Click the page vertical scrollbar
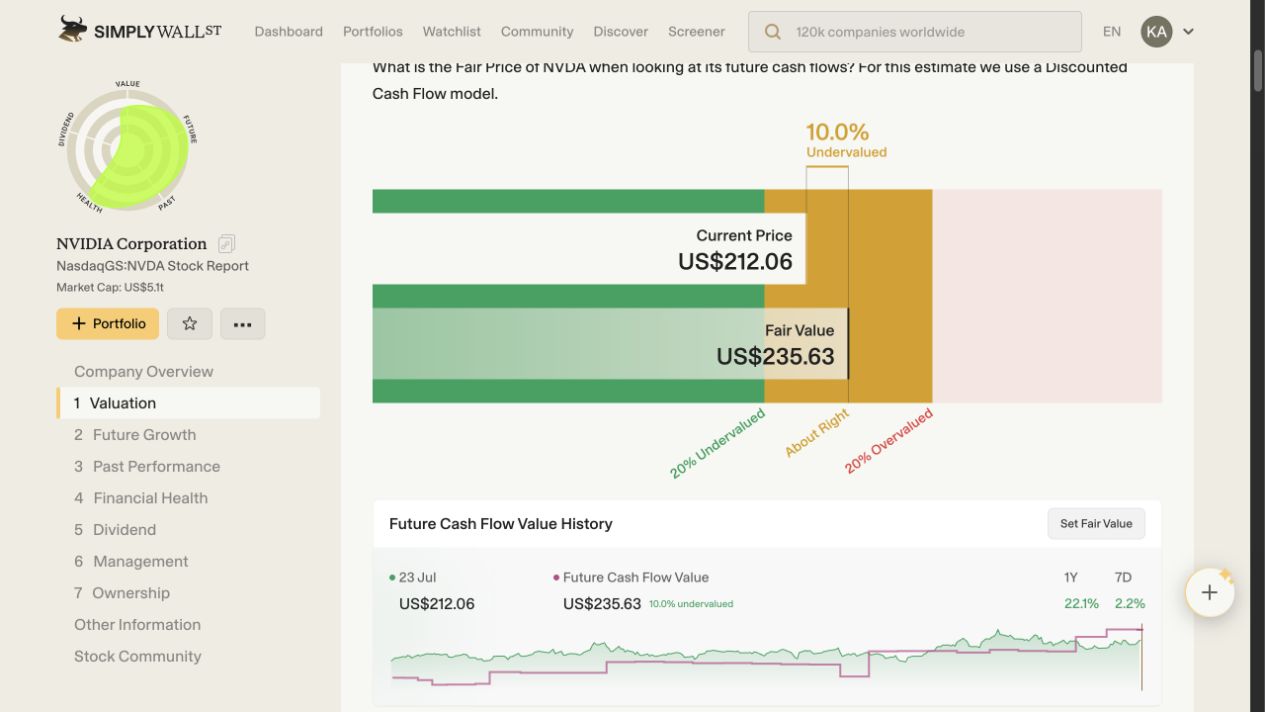The image size is (1265, 712). coord(1258,70)
